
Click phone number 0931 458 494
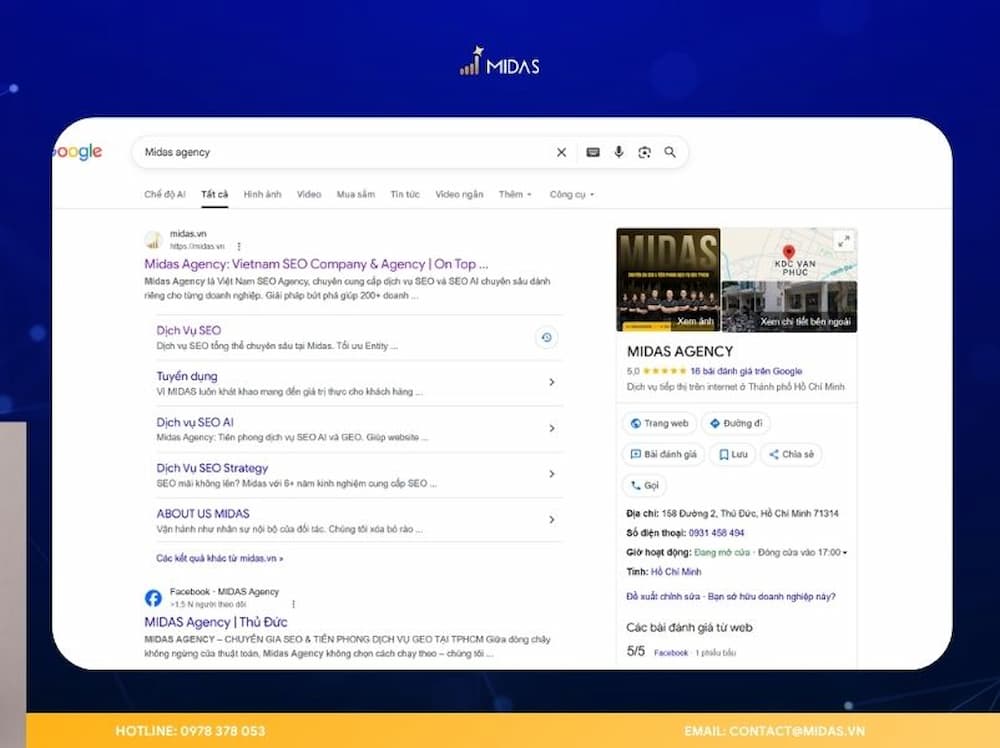(x=716, y=533)
